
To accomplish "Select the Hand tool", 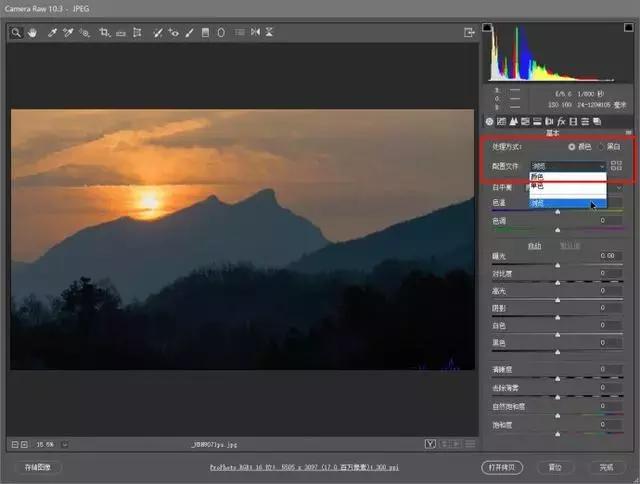I will pos(32,33).
